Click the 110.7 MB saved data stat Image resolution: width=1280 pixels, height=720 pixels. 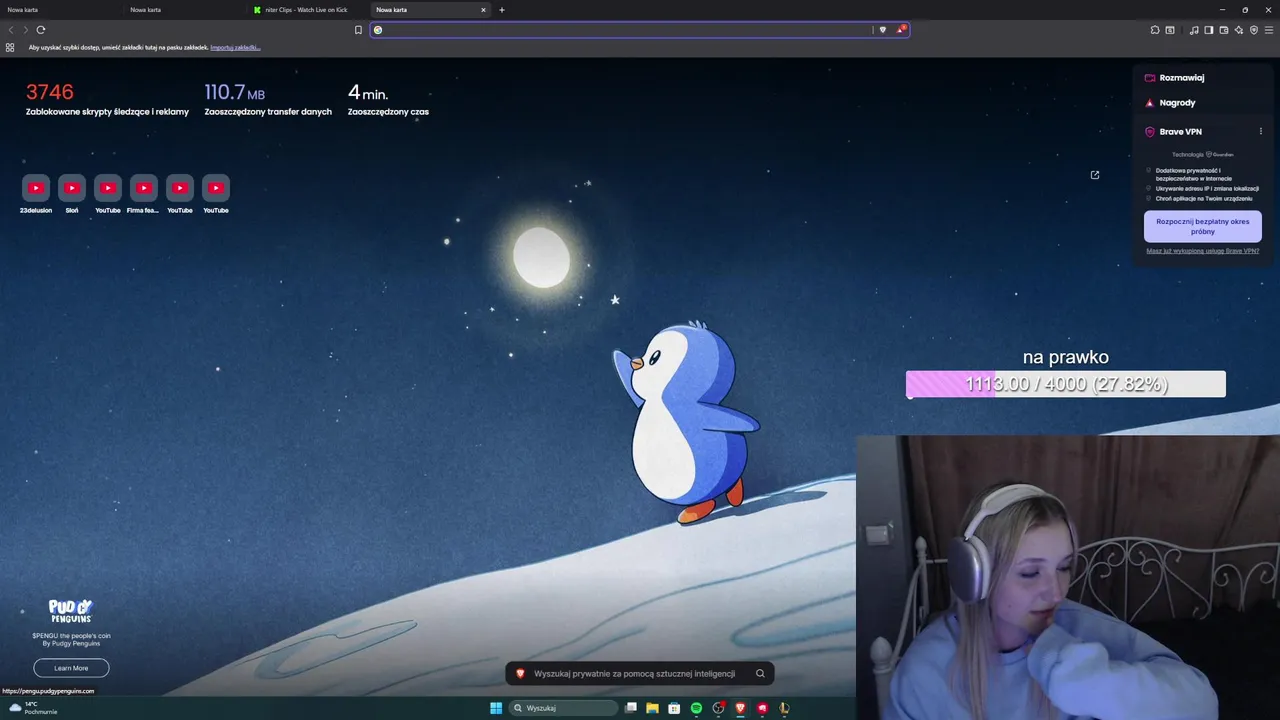[268, 99]
